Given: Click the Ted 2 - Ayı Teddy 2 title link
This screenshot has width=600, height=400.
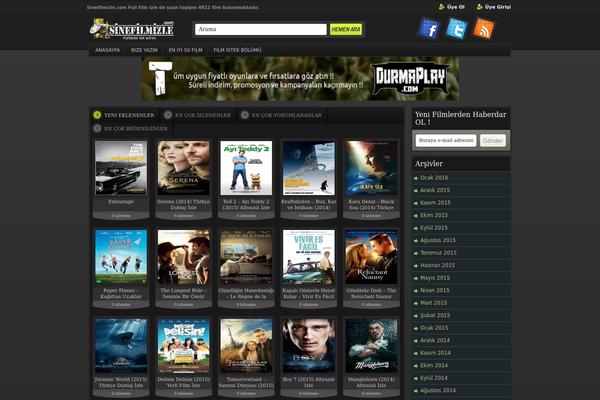Looking at the screenshot, I should (x=246, y=204).
